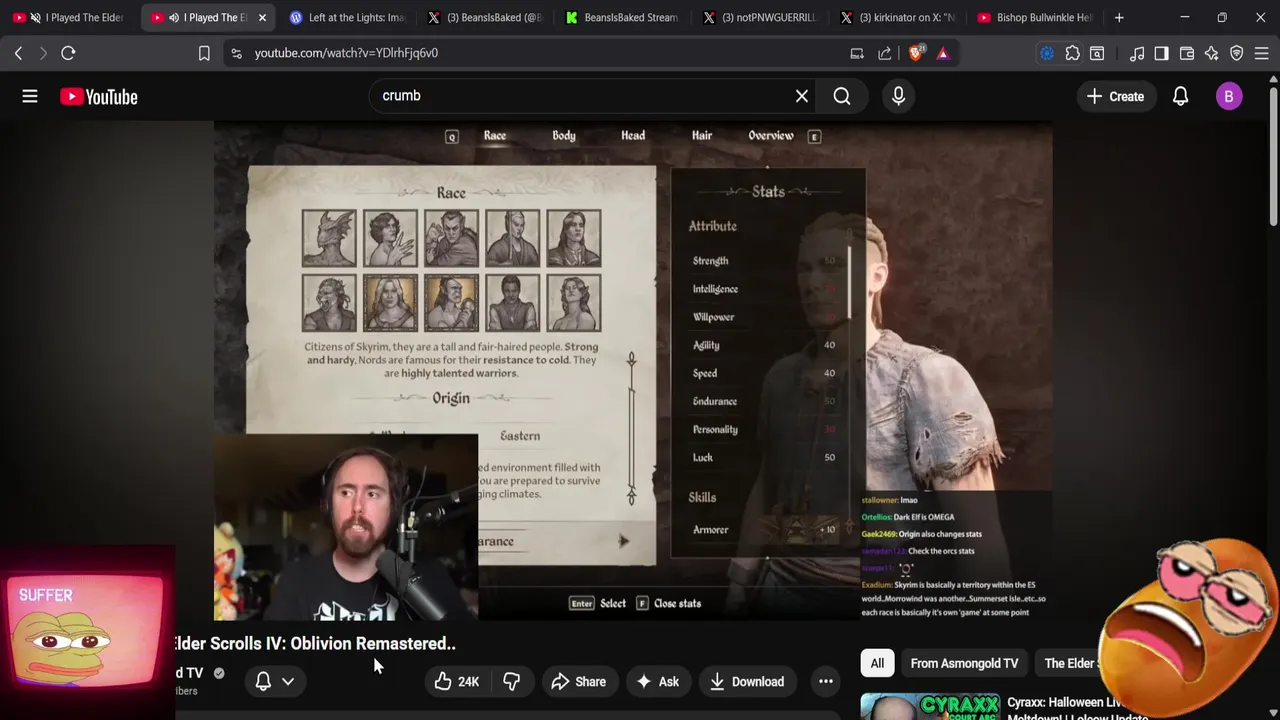Toggle the subscription notification bell
The image size is (1280, 720).
pos(263,682)
